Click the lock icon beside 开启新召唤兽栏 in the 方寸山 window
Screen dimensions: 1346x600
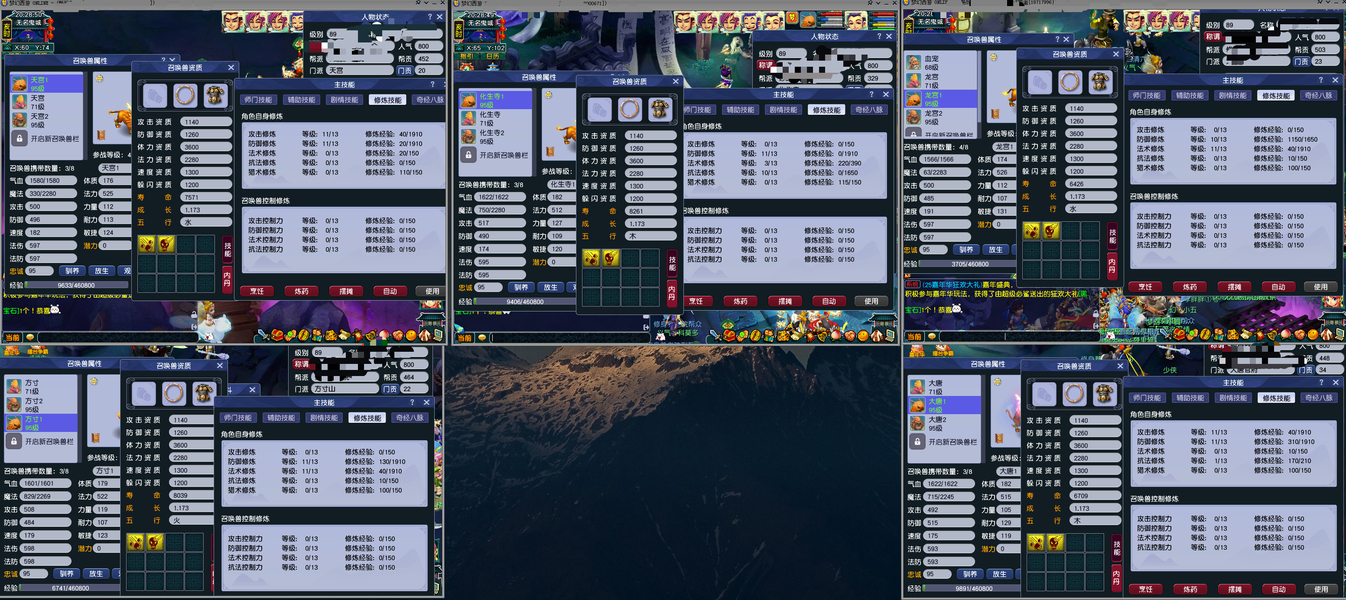click(12, 441)
